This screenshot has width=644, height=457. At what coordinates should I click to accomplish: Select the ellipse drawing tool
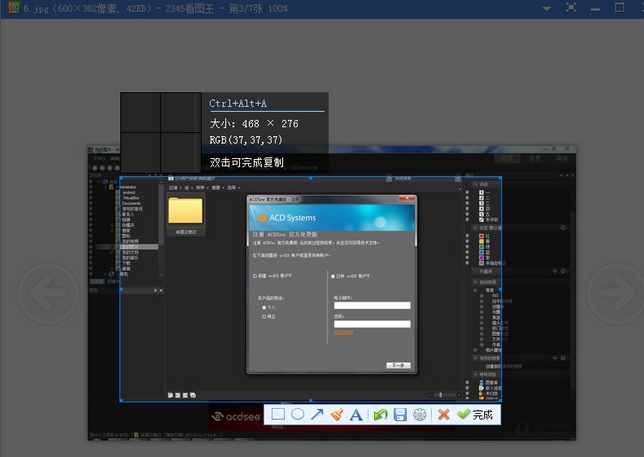[297, 415]
